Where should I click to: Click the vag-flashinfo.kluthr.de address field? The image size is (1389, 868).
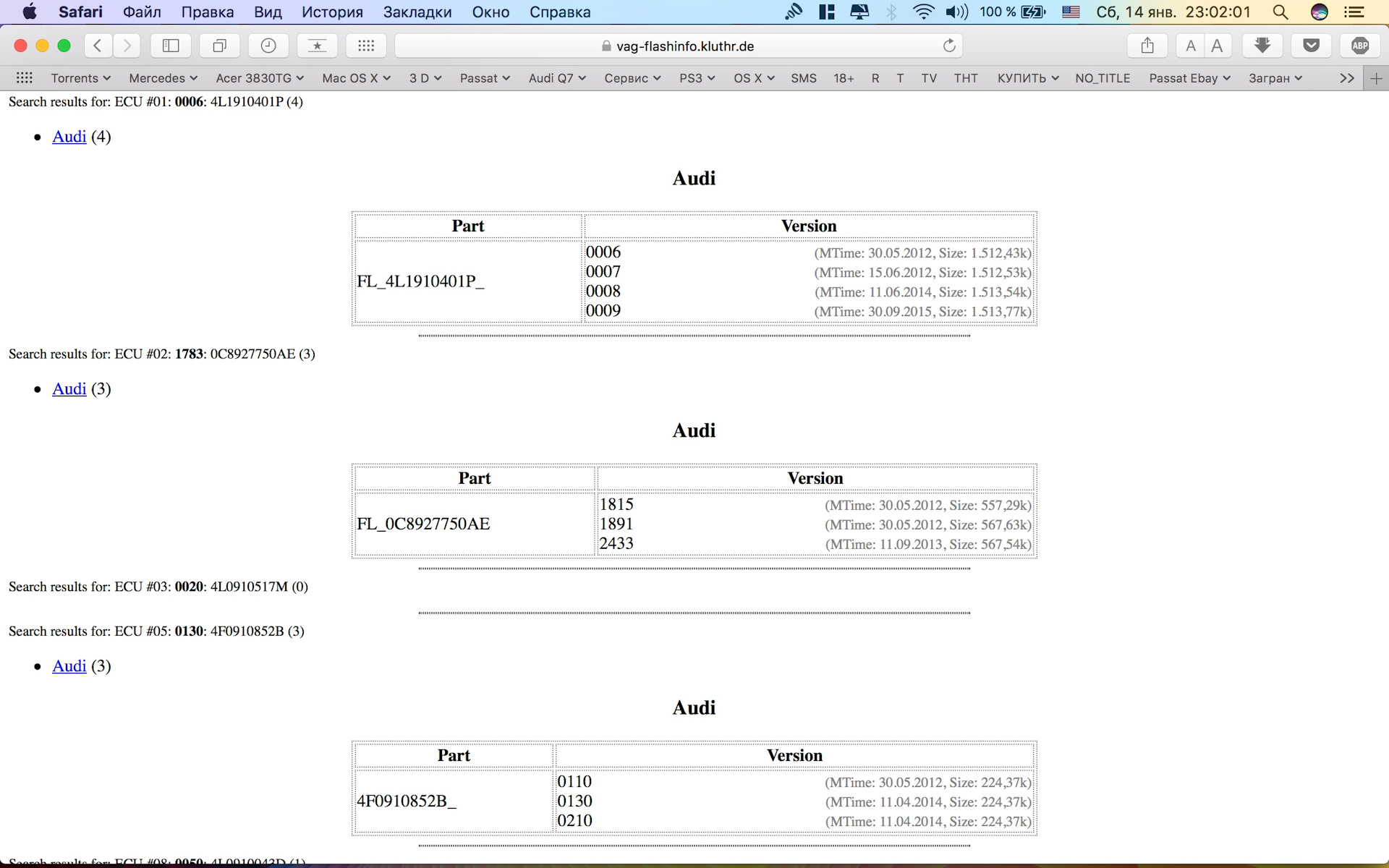tap(679, 46)
